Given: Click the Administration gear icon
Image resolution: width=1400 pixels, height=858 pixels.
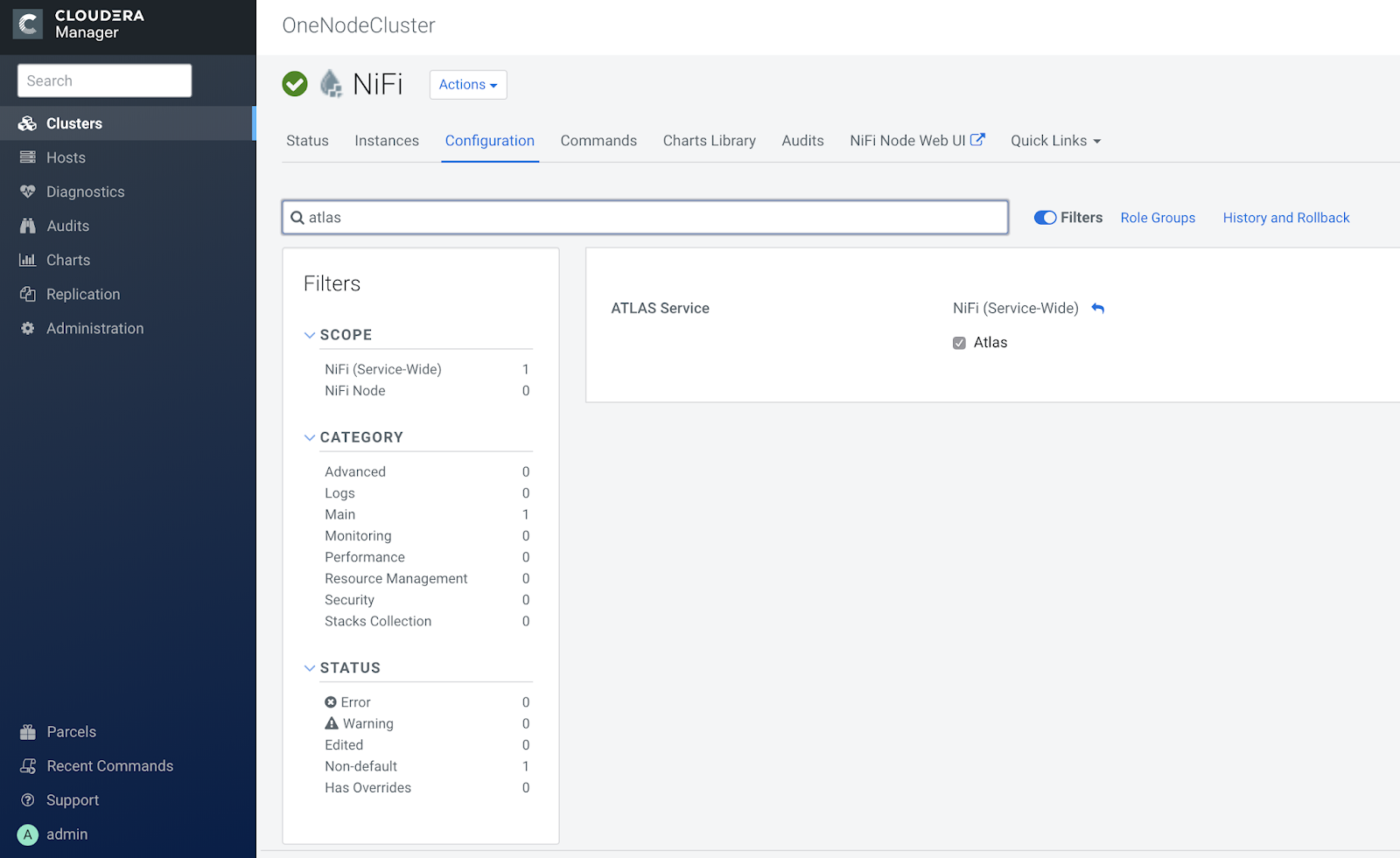Looking at the screenshot, I should pos(28,328).
